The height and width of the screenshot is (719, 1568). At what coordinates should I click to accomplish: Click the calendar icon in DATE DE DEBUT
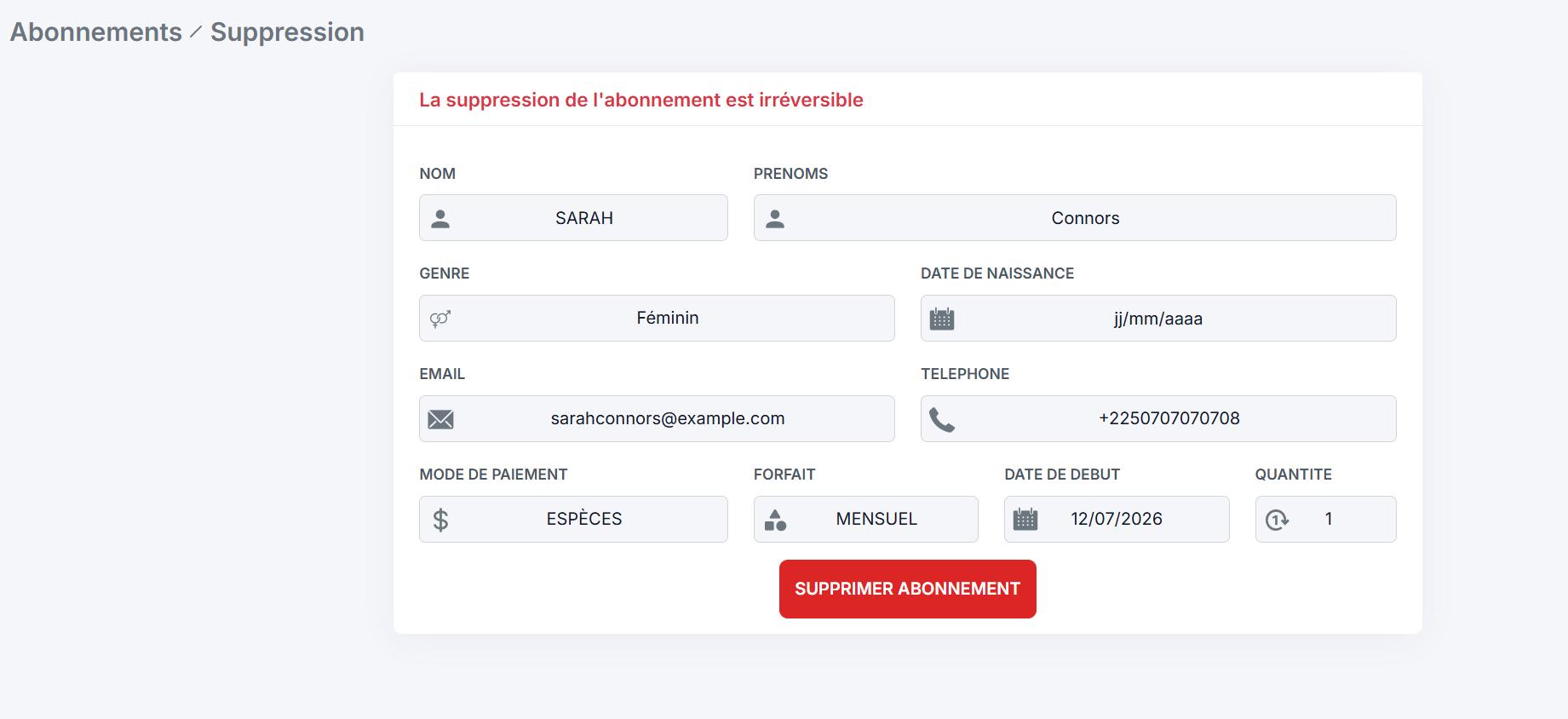tap(1025, 520)
